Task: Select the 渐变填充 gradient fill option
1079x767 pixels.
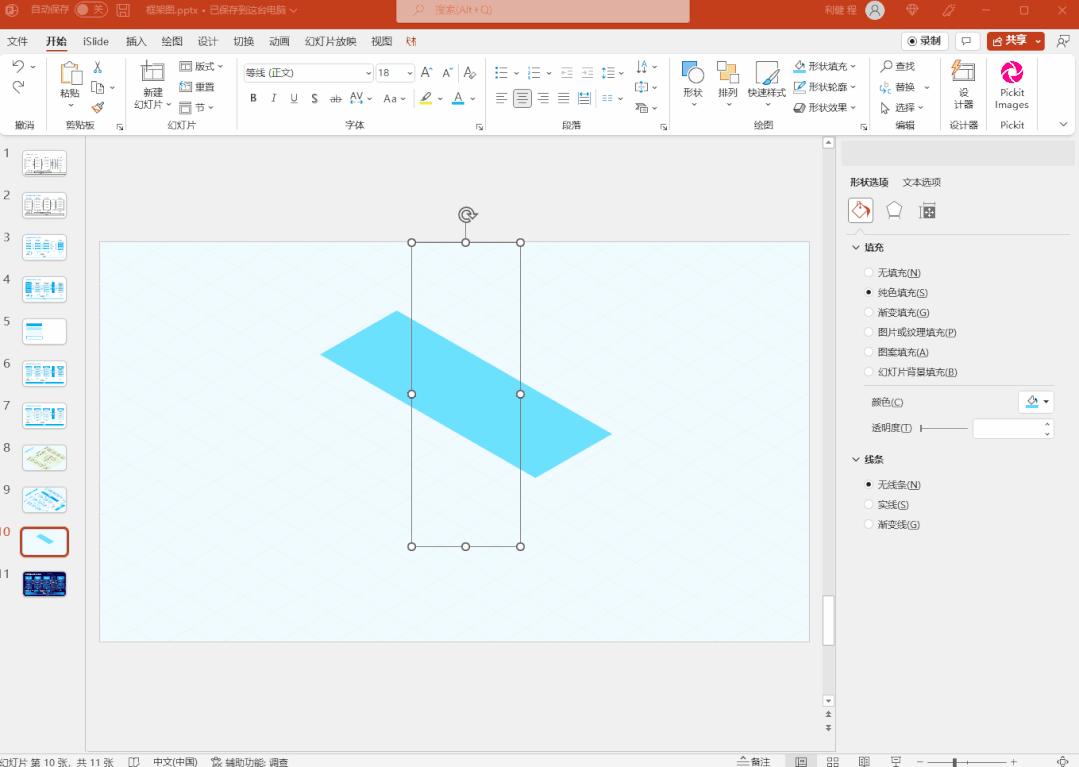Action: pyautogui.click(x=905, y=311)
